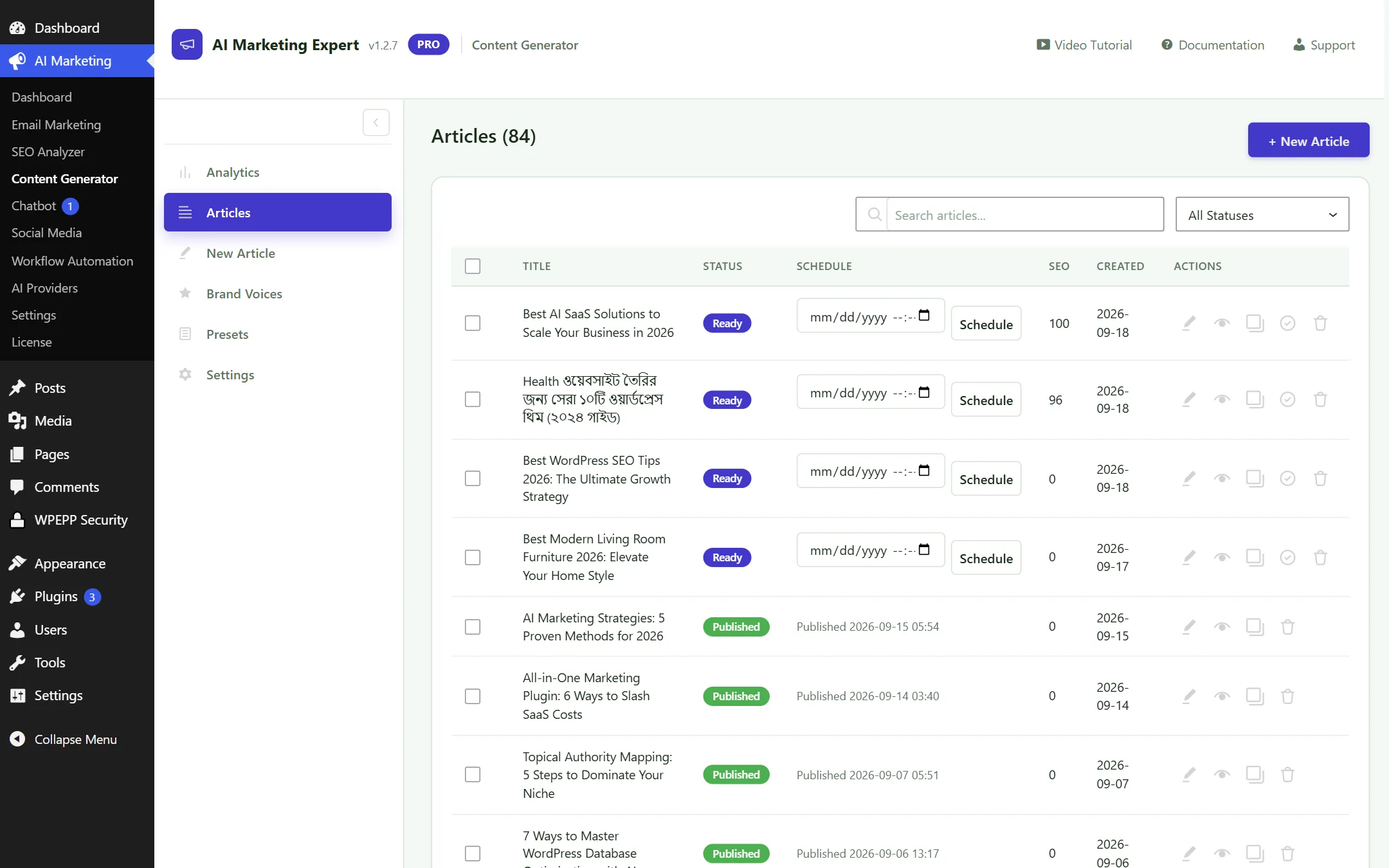Open the Appearance menu
This screenshot has width=1389, height=868.
point(77,563)
